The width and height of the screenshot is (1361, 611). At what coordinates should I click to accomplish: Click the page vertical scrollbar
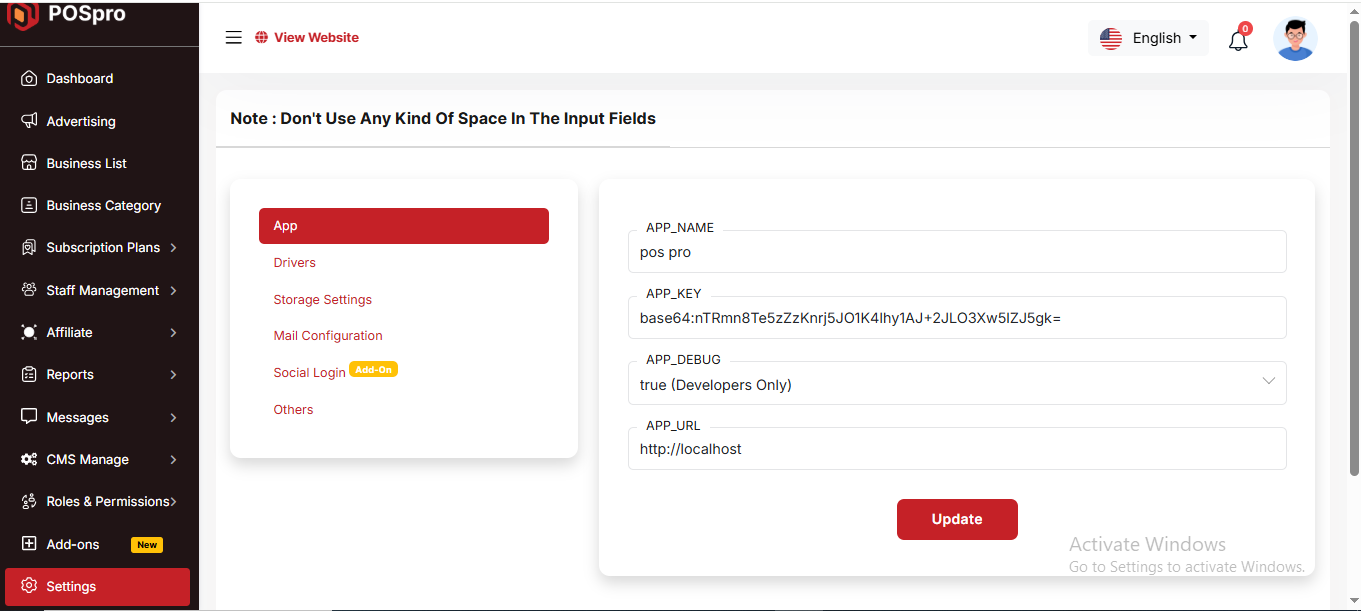(x=1354, y=250)
